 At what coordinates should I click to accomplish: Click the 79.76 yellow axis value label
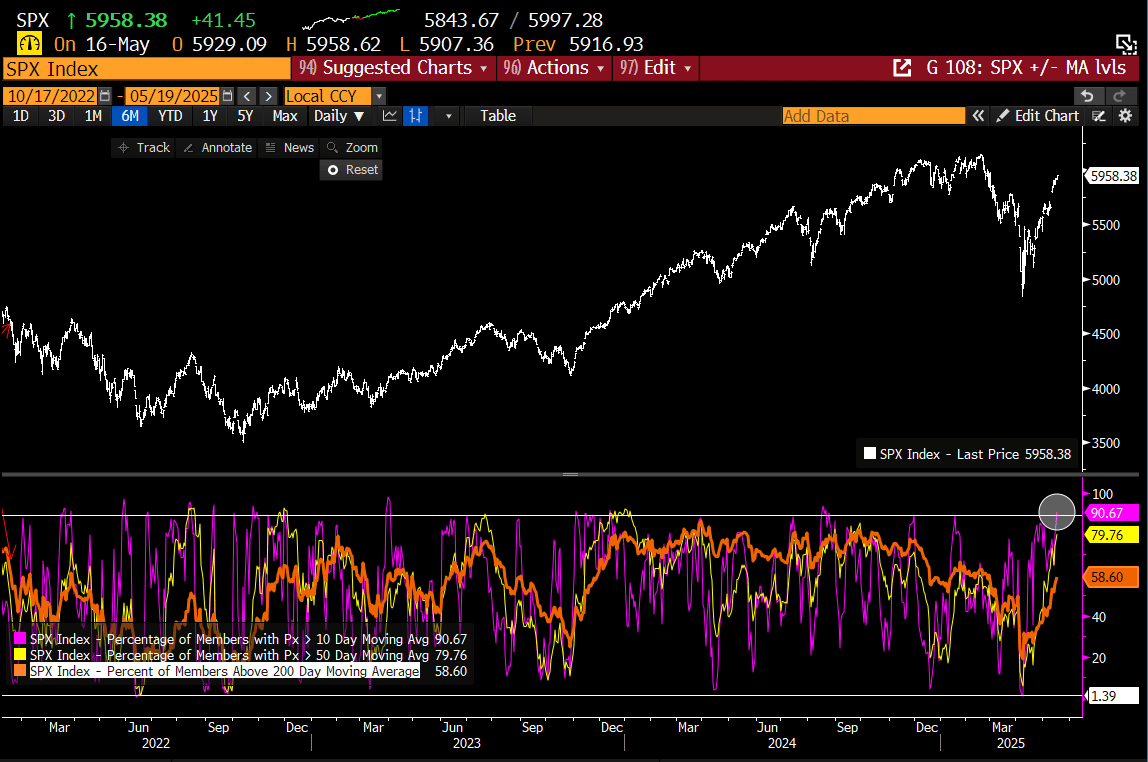(x=1112, y=535)
